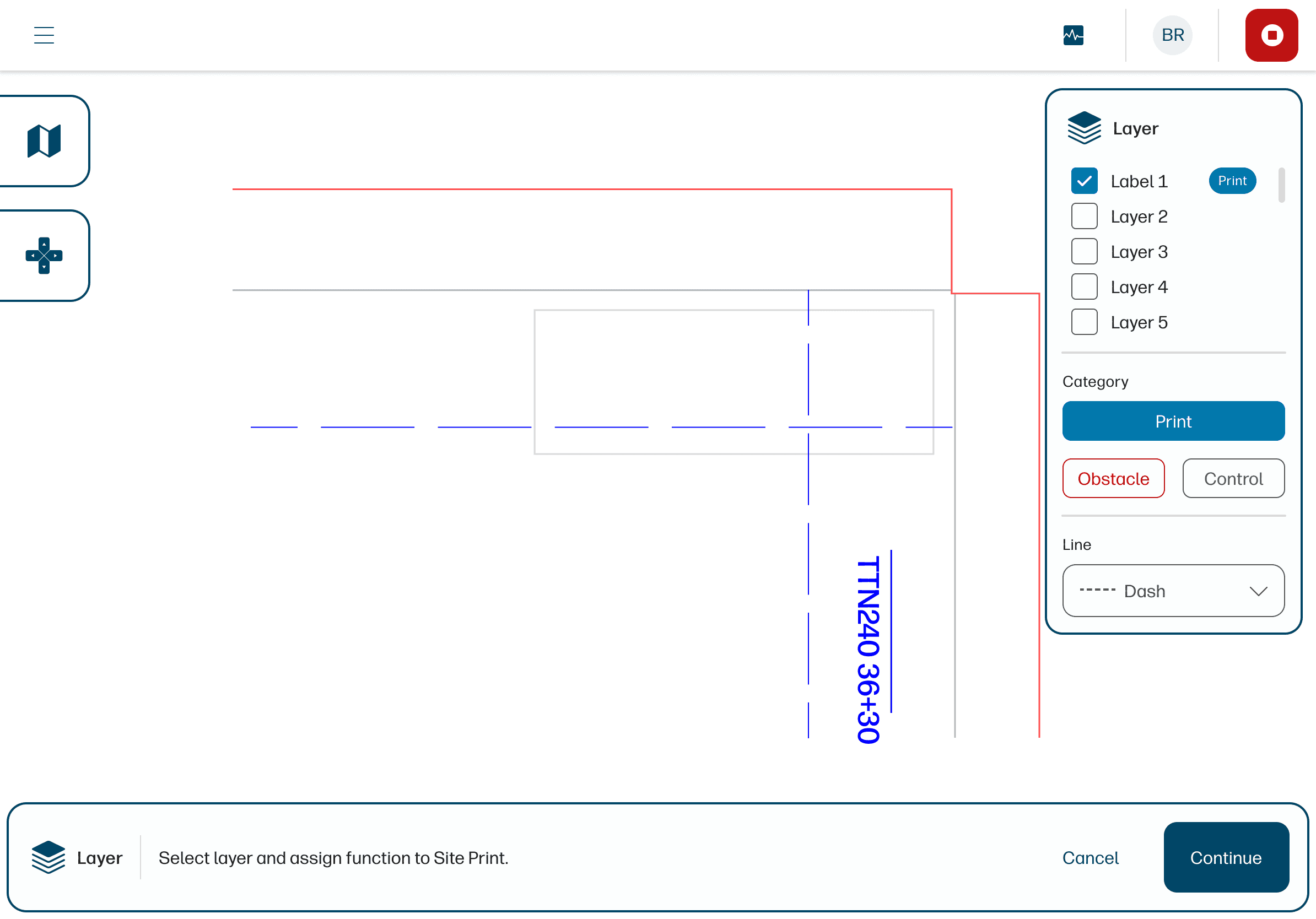Image resolution: width=1316 pixels, height=919 pixels.
Task: Click the Layer icon in bottom bar
Action: coord(48,857)
